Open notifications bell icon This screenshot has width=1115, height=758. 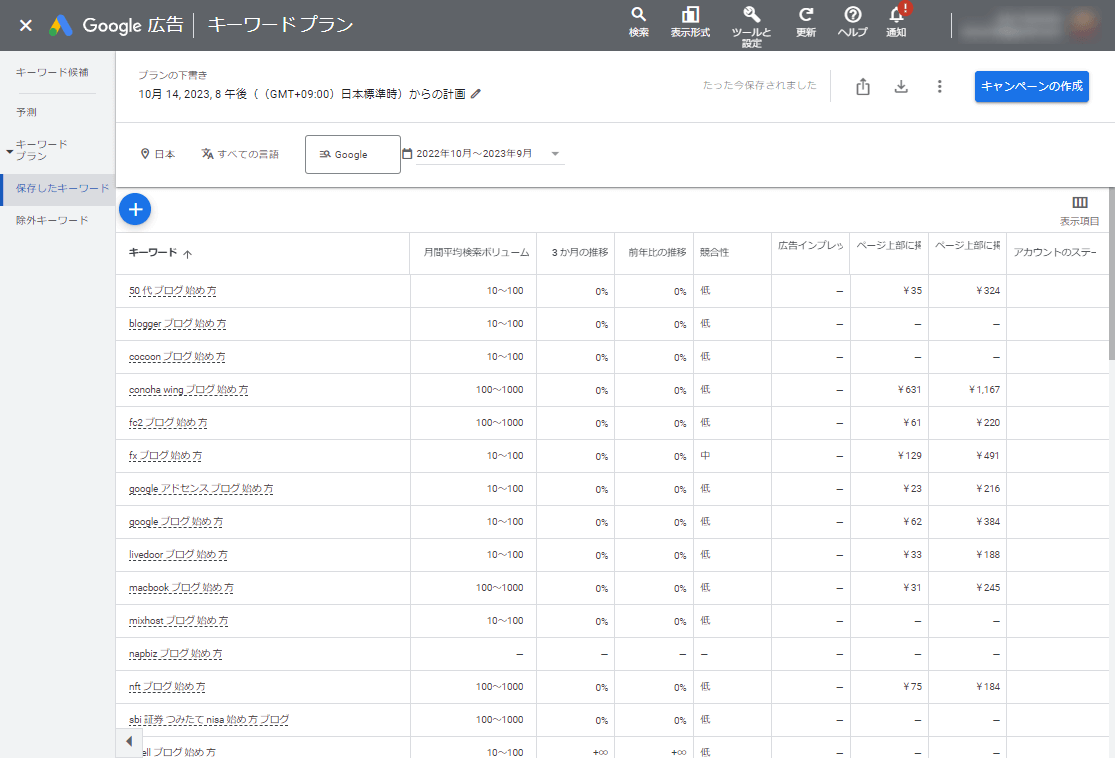896,15
